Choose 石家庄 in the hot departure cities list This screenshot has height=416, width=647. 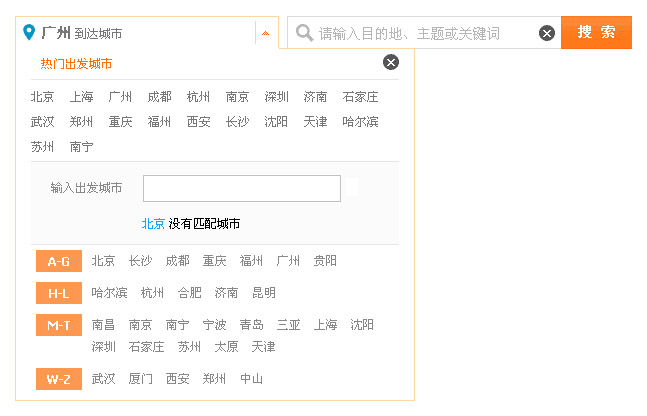(x=360, y=97)
